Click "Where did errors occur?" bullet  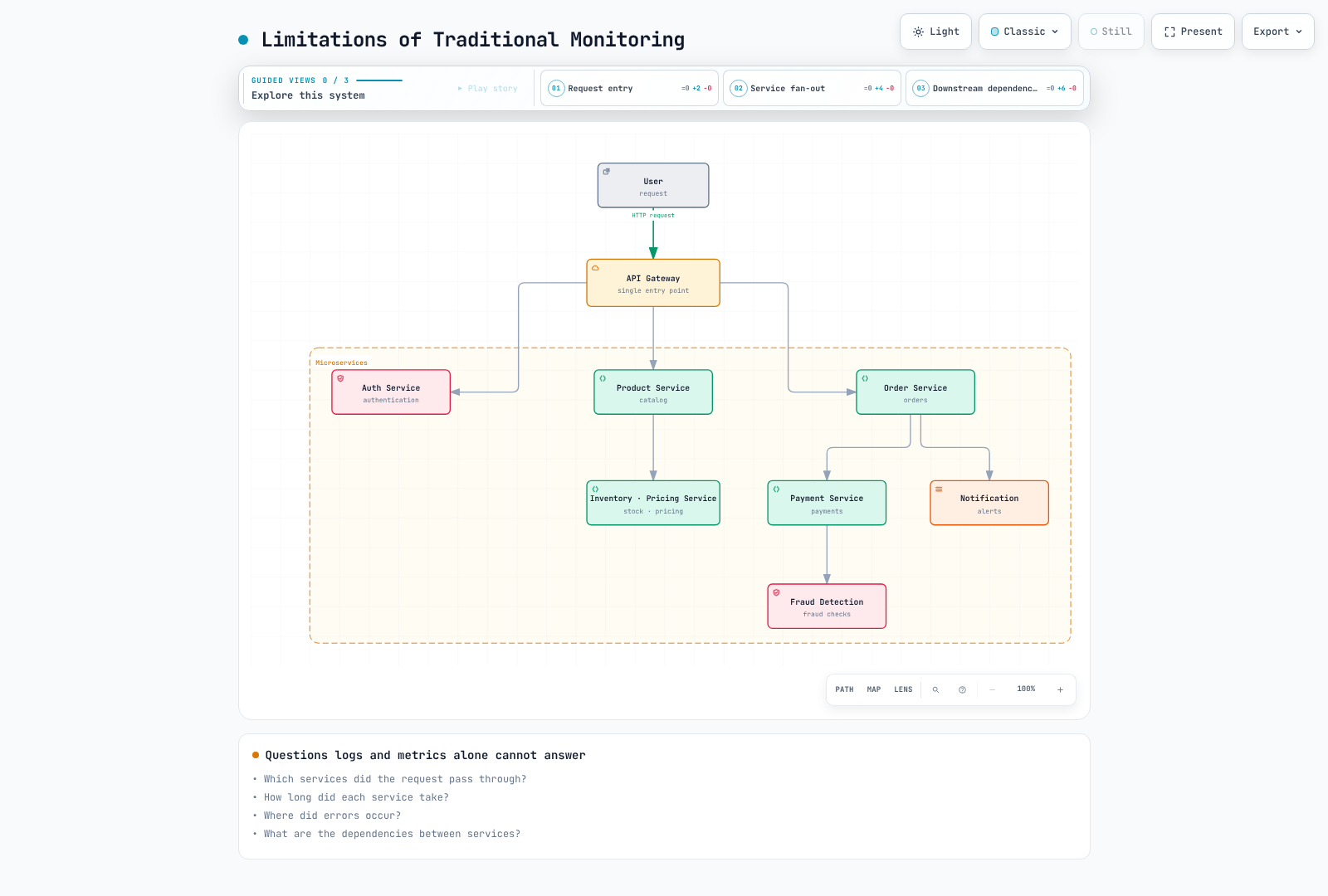pyautogui.click(x=332, y=816)
